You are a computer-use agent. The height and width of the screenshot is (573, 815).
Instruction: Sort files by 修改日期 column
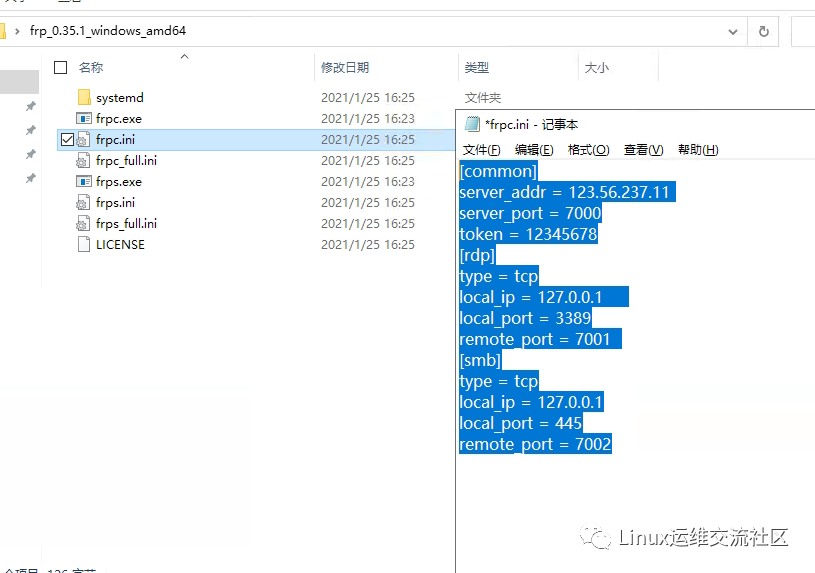coord(345,68)
